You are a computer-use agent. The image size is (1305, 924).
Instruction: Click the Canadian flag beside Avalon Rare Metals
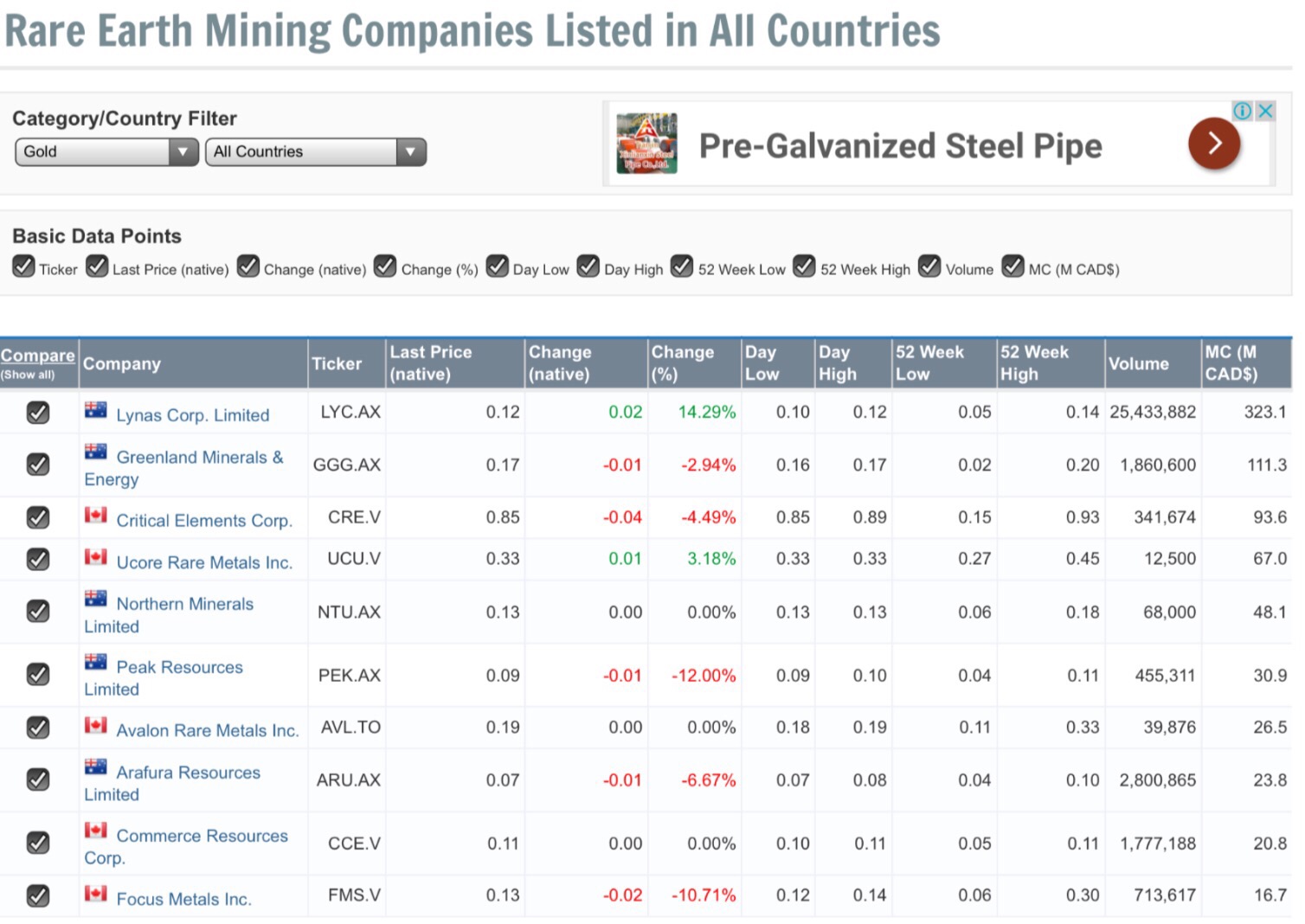pyautogui.click(x=95, y=727)
